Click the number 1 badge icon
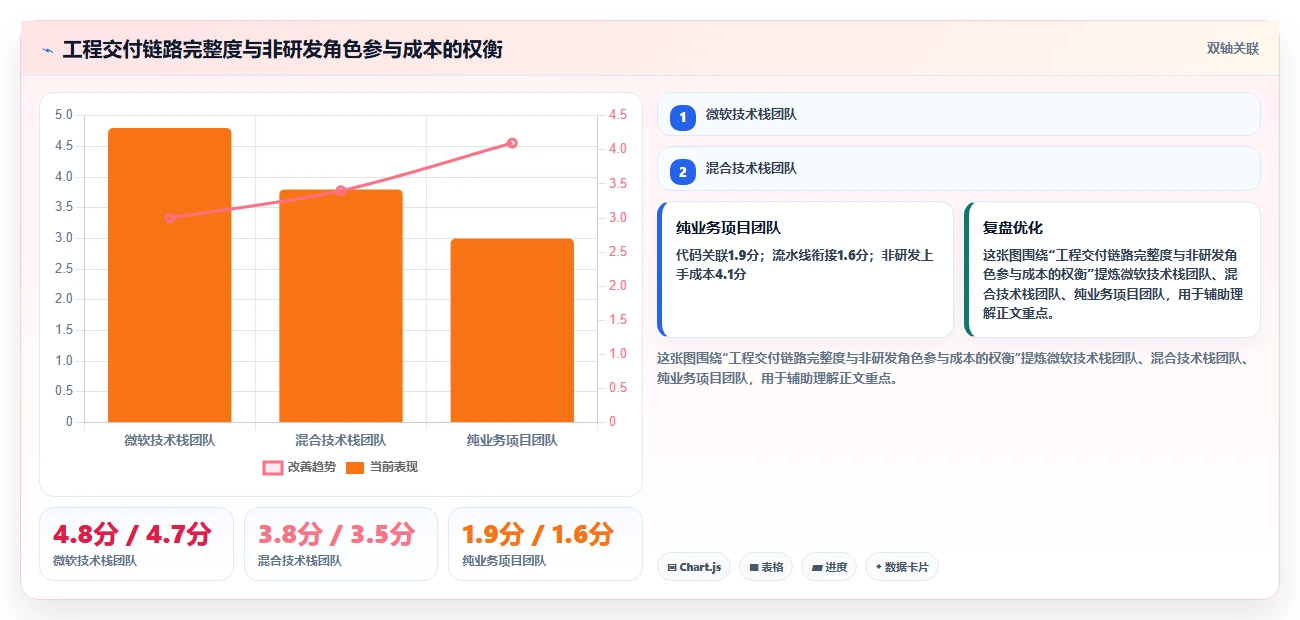This screenshot has height=620, width=1300. tap(683, 118)
